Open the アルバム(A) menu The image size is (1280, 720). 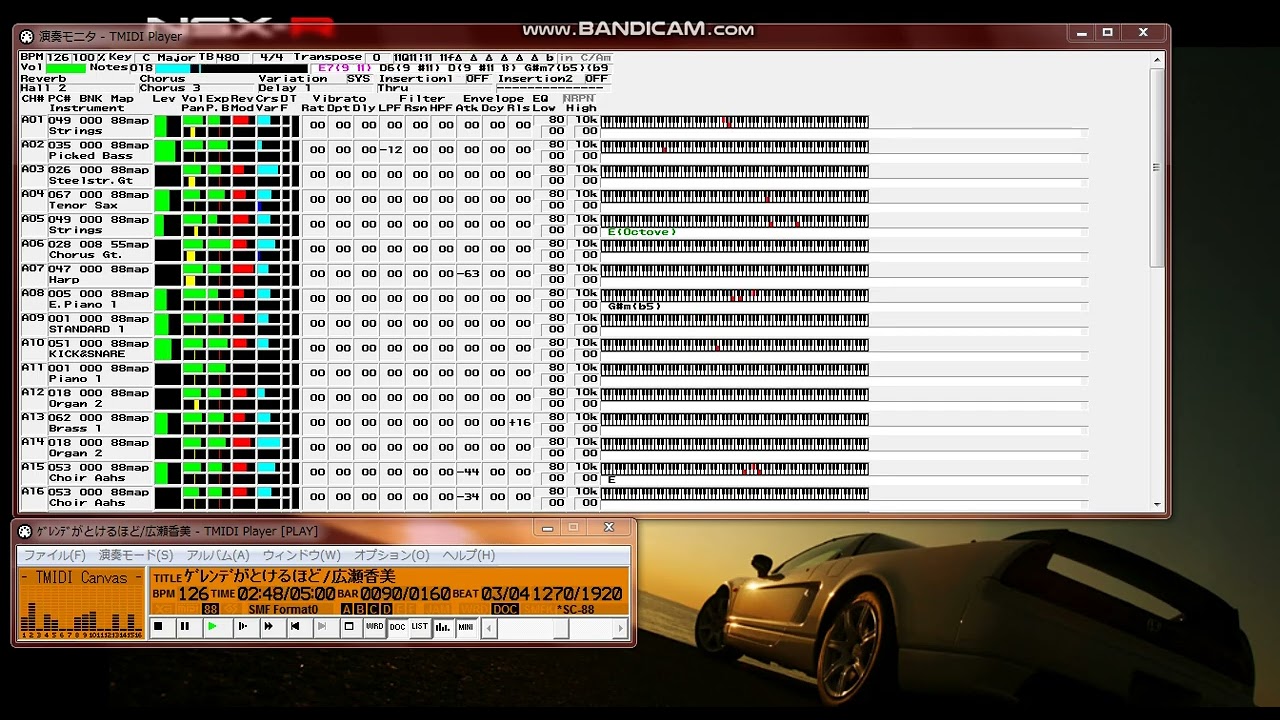[218, 555]
